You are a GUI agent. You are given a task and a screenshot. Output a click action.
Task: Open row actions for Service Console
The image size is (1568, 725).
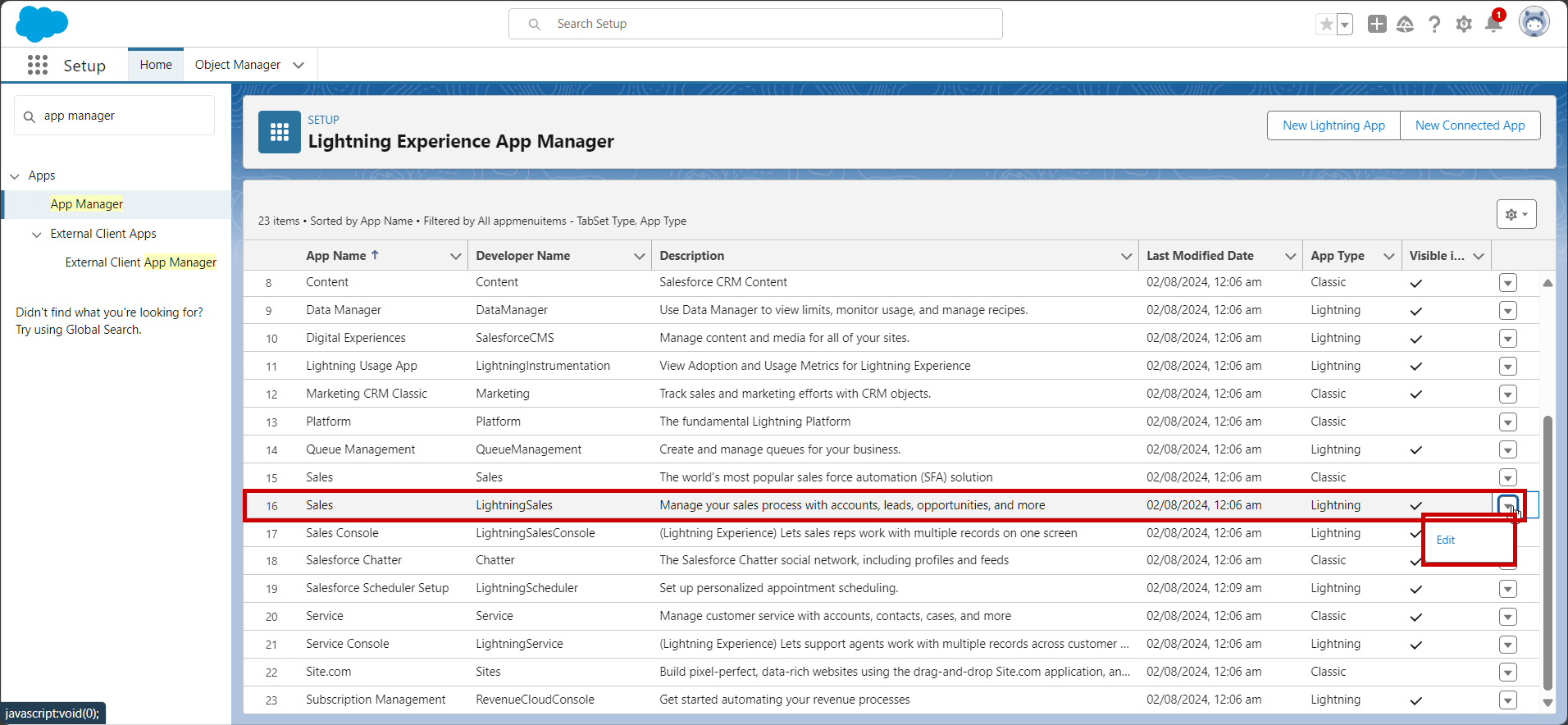[x=1507, y=645]
